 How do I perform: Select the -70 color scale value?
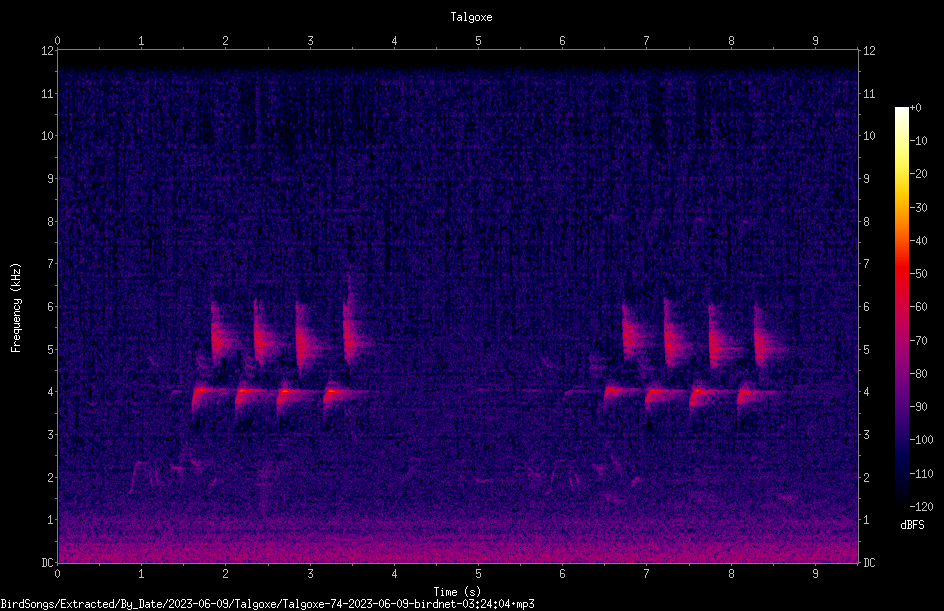919,341
